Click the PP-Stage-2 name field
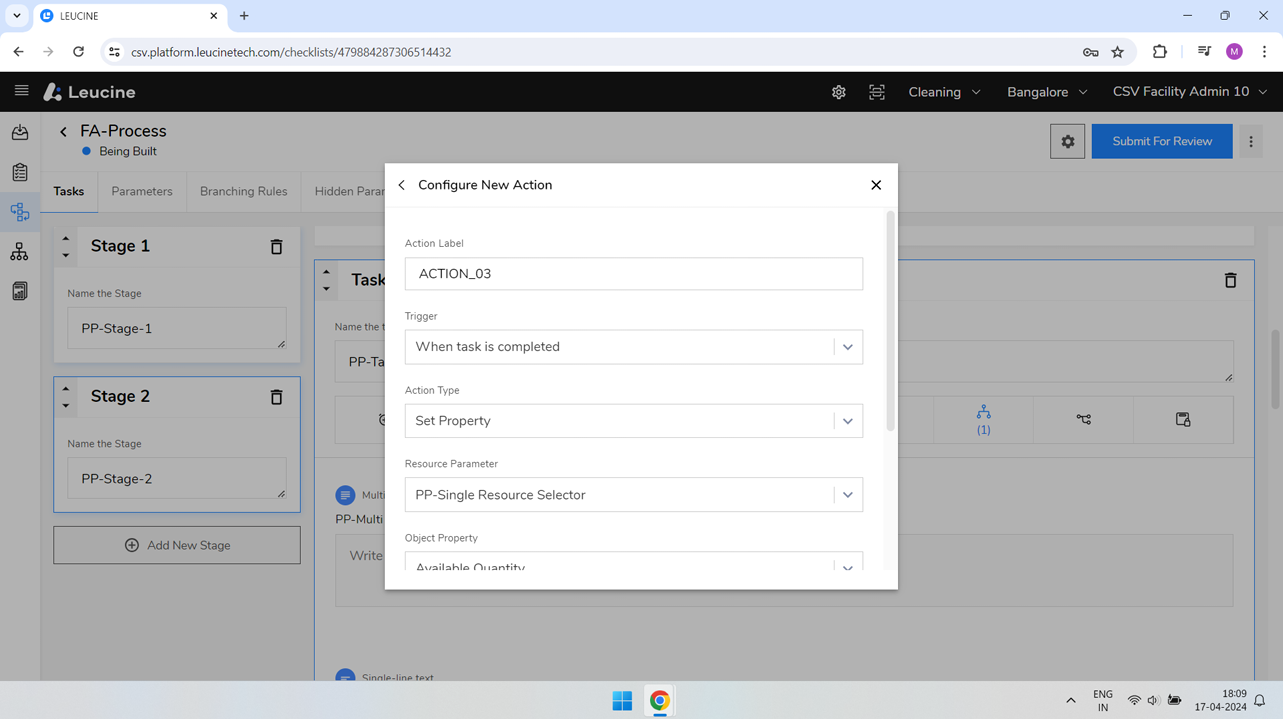This screenshot has height=719, width=1285. [177, 478]
